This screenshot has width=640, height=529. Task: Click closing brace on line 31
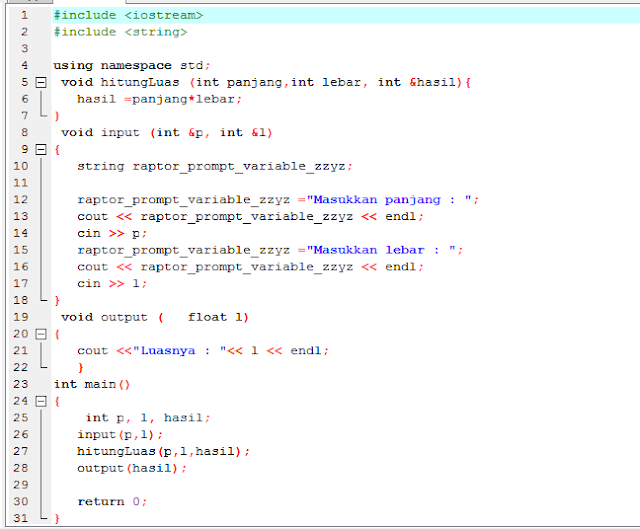57,518
